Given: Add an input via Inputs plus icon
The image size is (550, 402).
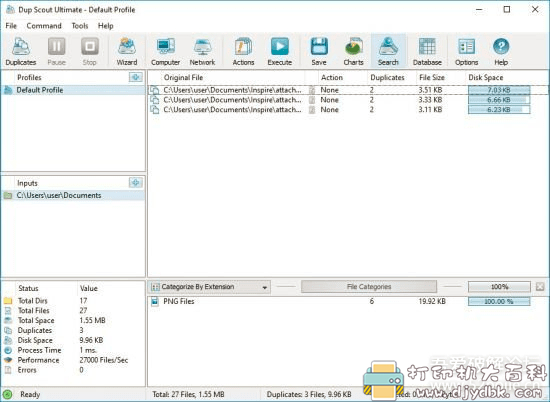Looking at the screenshot, I should (x=135, y=182).
